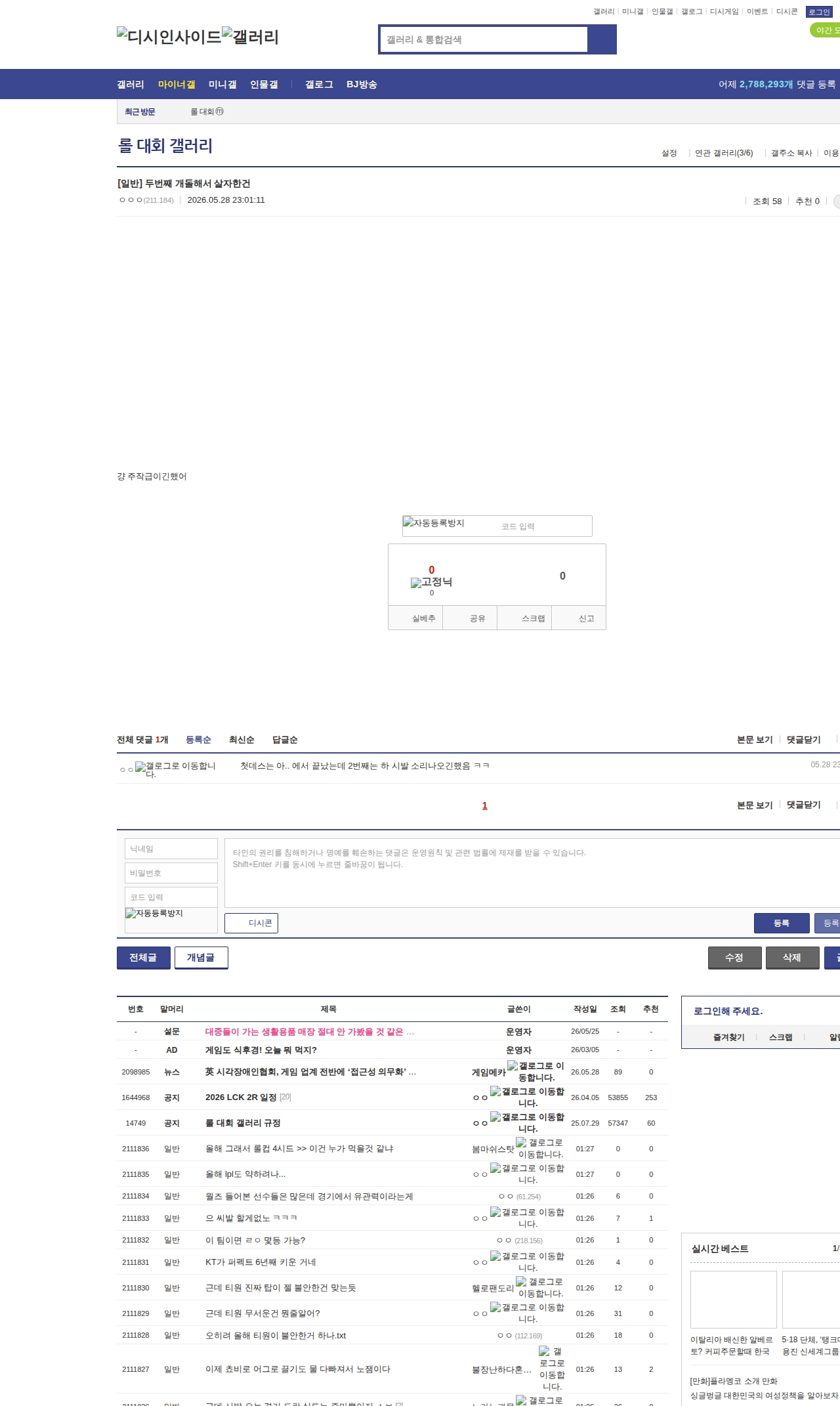Open post KT가 퍼펙트 6년째 키운 거네
The image size is (840, 1406).
click(261, 1262)
